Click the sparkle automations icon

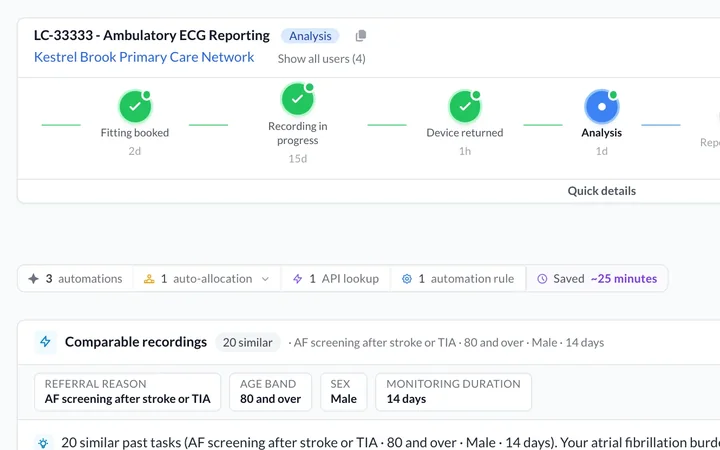point(34,279)
